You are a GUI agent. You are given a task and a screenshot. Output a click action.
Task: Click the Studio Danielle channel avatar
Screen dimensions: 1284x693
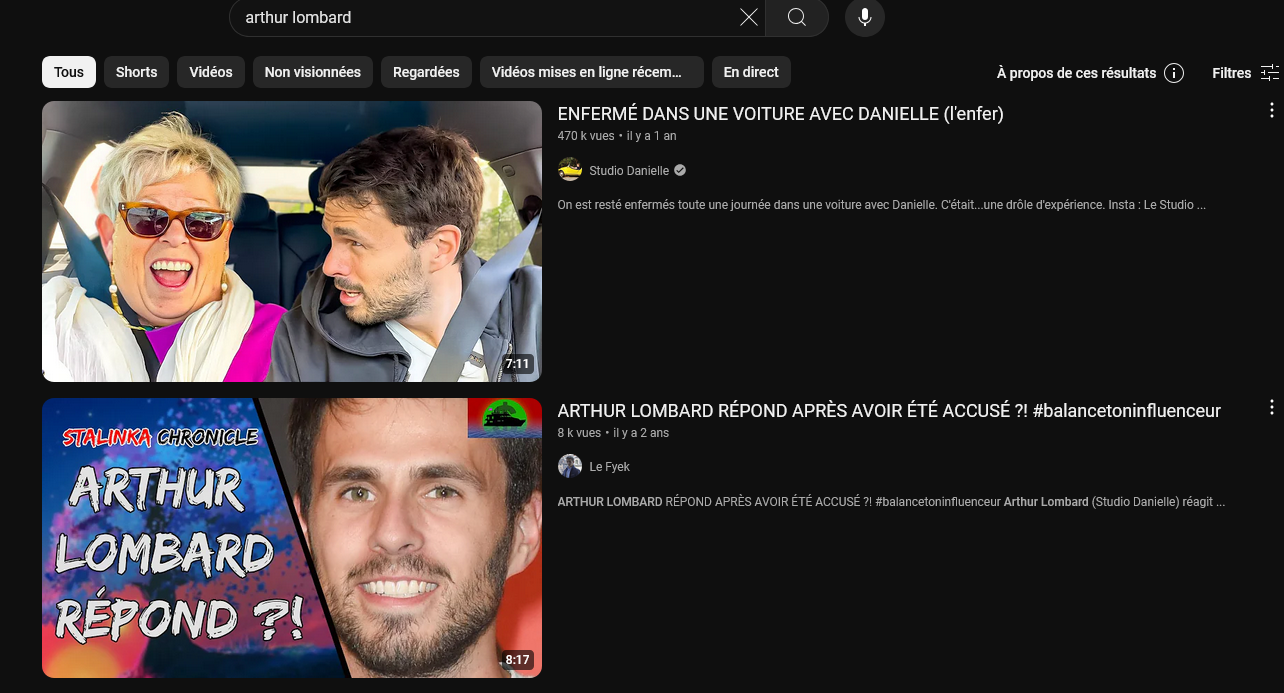[x=570, y=170]
